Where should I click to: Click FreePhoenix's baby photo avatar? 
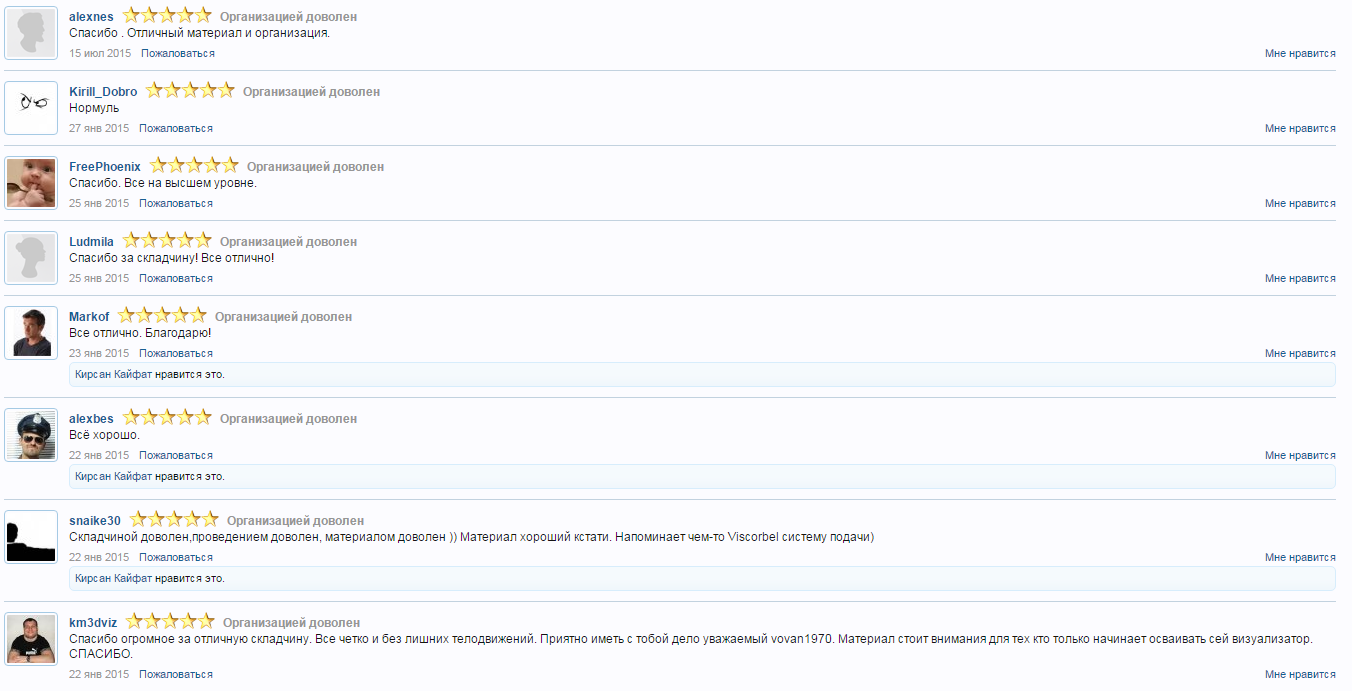coord(31,183)
